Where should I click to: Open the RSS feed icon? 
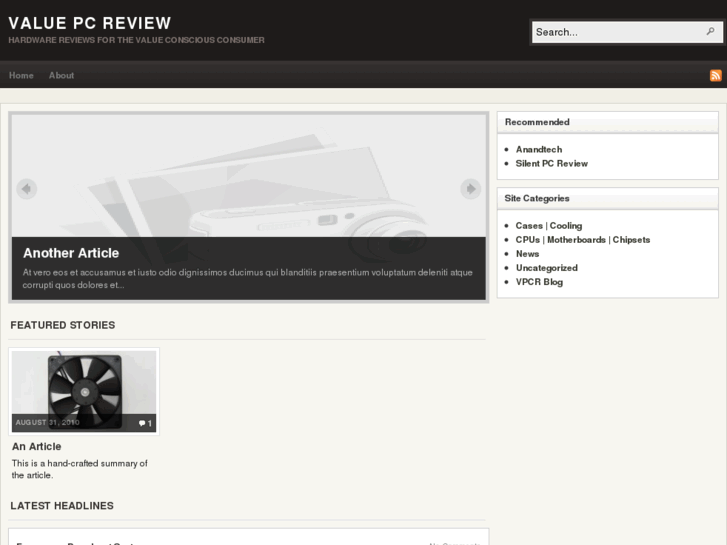715,76
